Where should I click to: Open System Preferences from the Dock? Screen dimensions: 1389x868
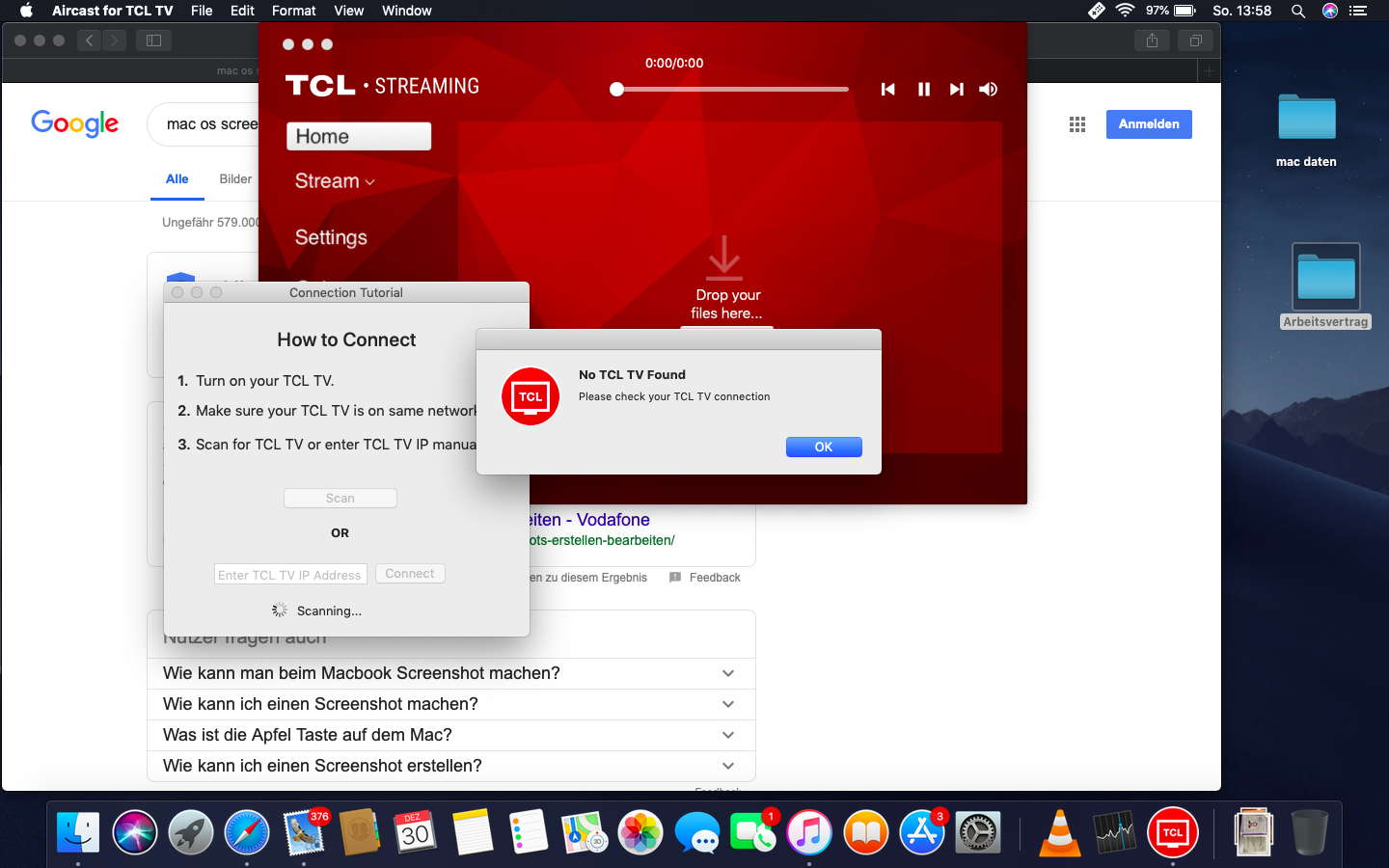click(978, 832)
